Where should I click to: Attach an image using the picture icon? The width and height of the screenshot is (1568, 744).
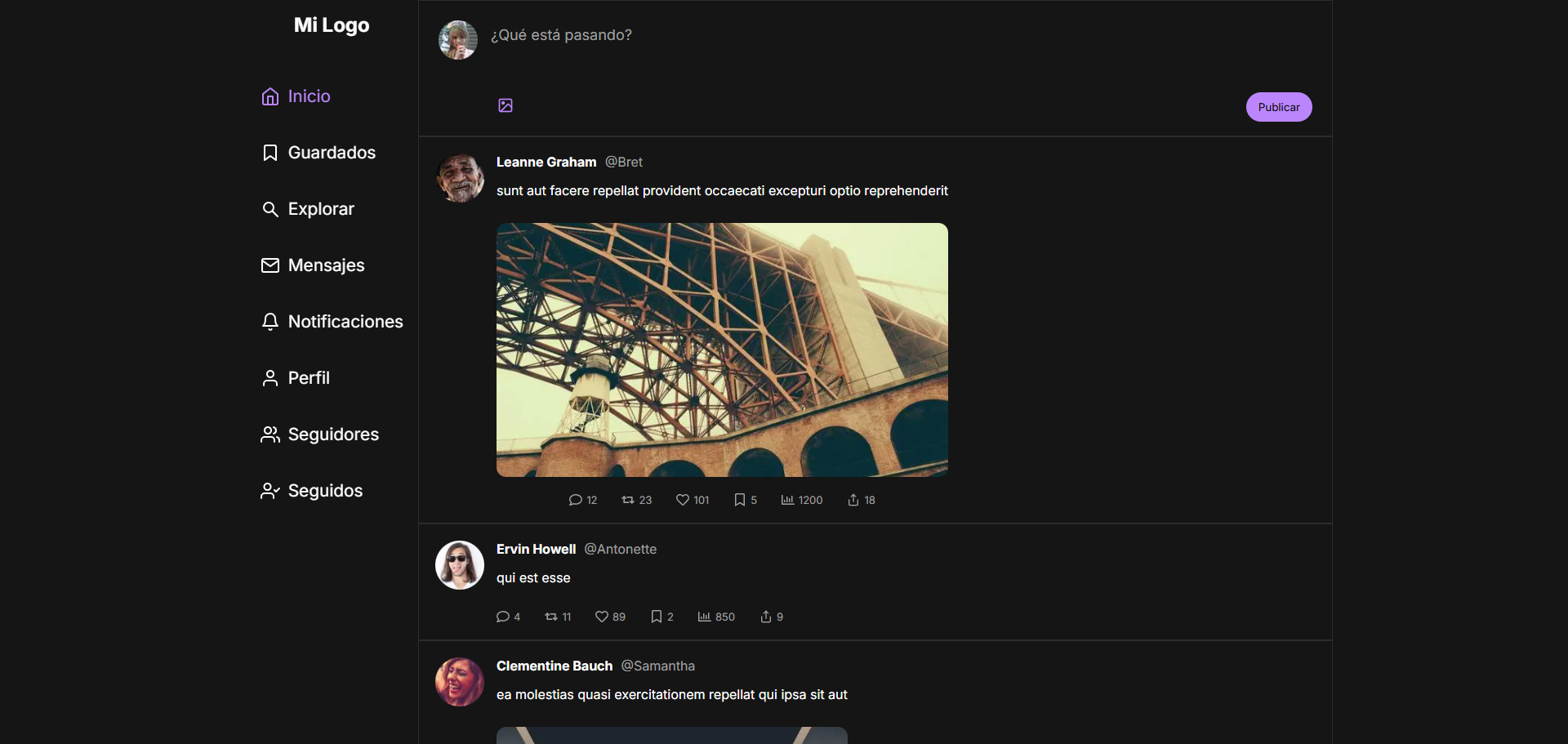pos(506,105)
